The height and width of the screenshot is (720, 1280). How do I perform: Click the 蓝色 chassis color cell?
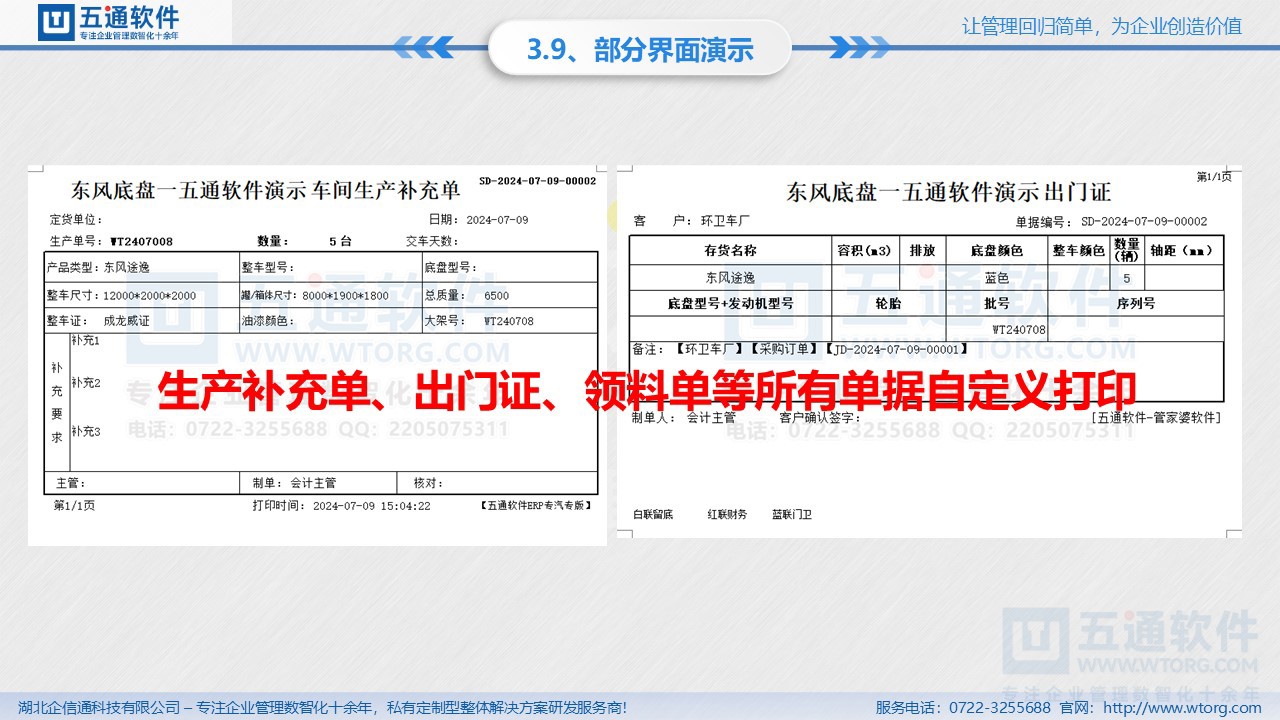pyautogui.click(x=997, y=278)
